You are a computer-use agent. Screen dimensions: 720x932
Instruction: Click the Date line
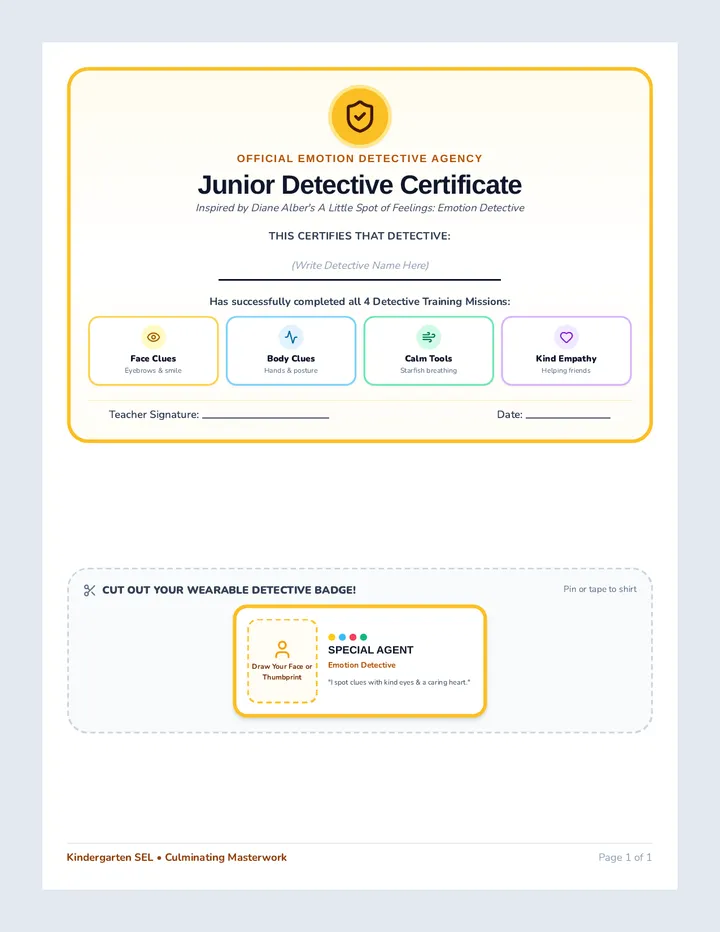[568, 417]
